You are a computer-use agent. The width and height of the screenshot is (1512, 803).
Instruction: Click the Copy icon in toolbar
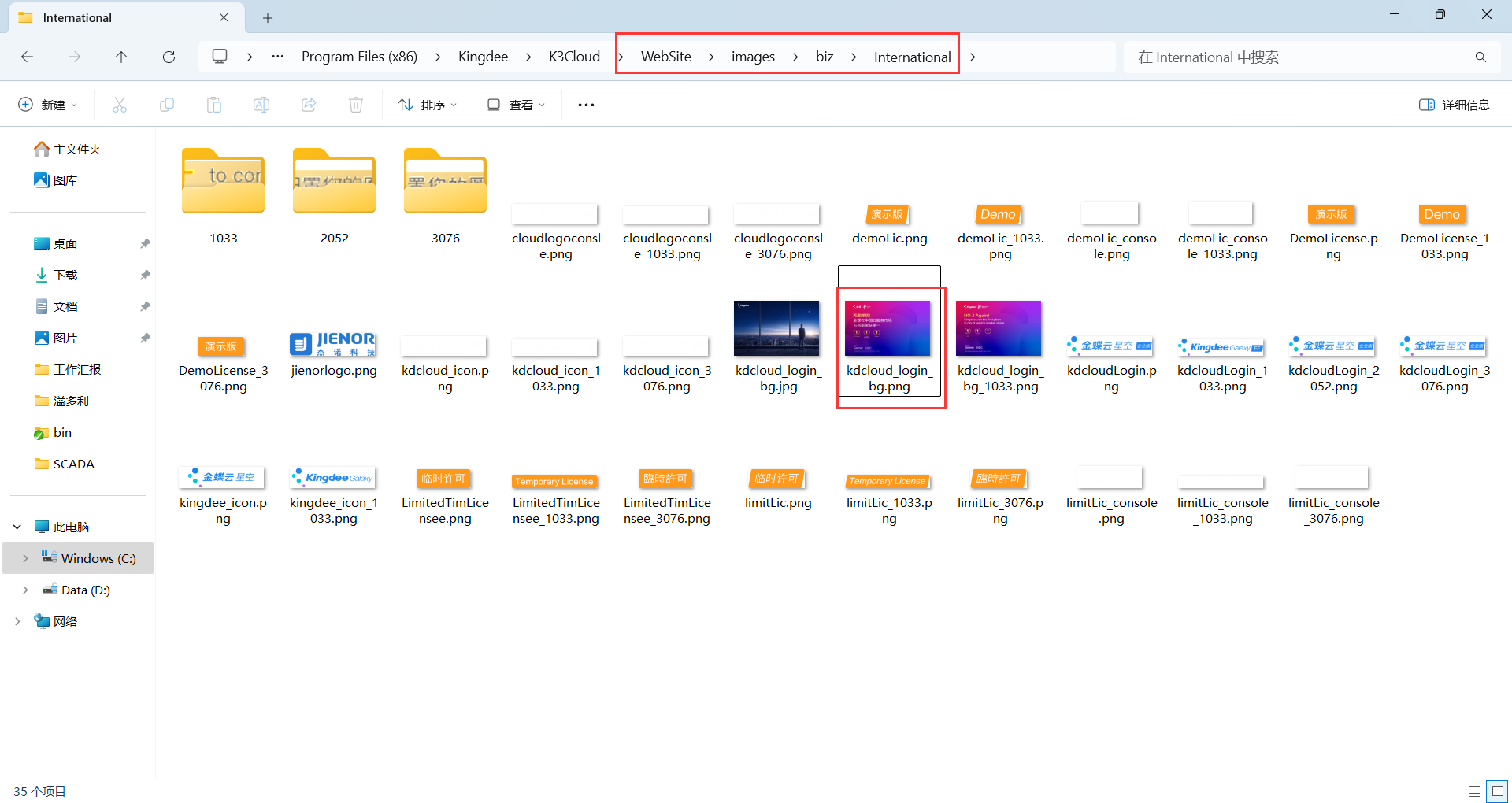(x=167, y=105)
